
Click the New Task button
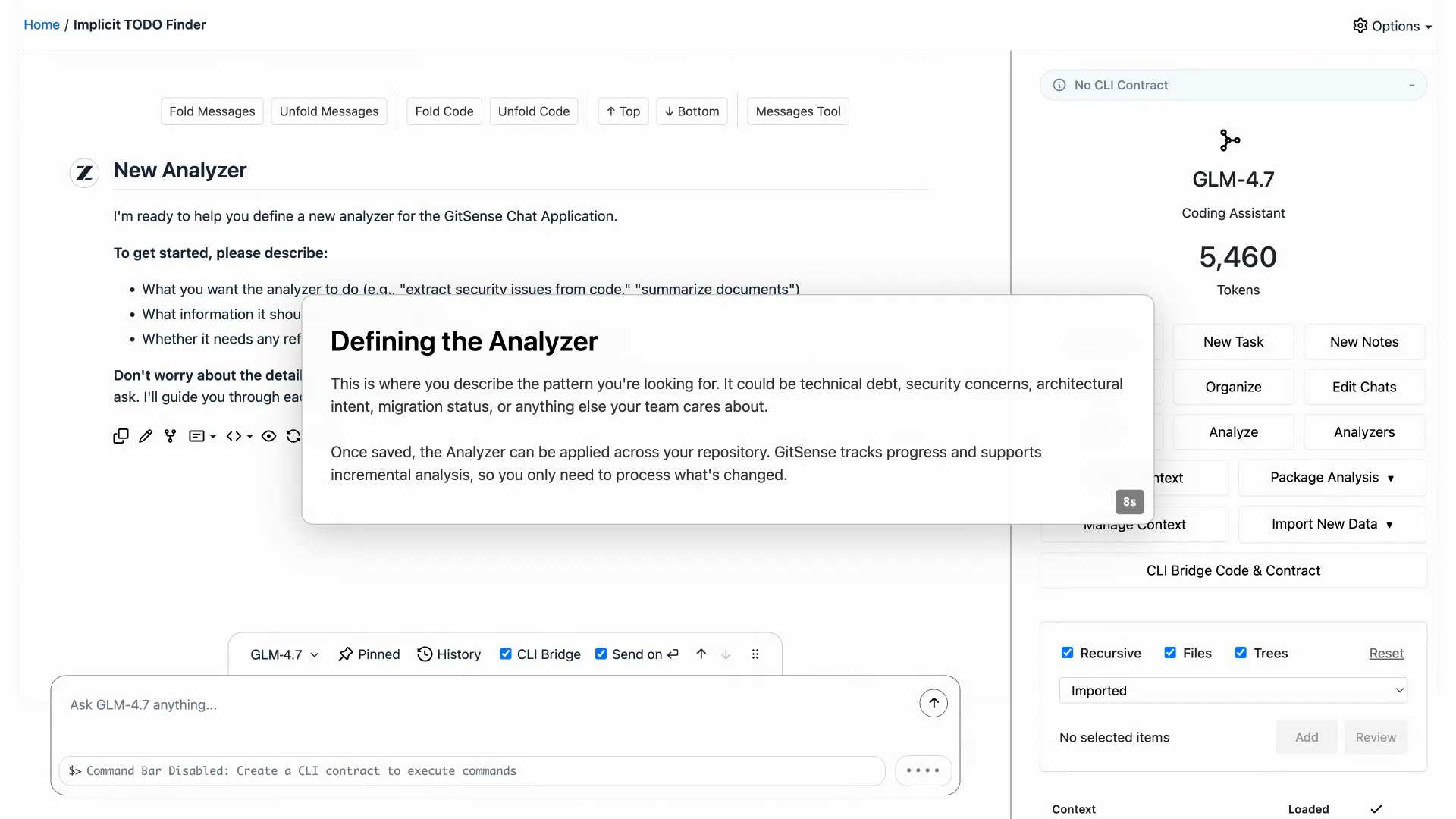point(1233,342)
